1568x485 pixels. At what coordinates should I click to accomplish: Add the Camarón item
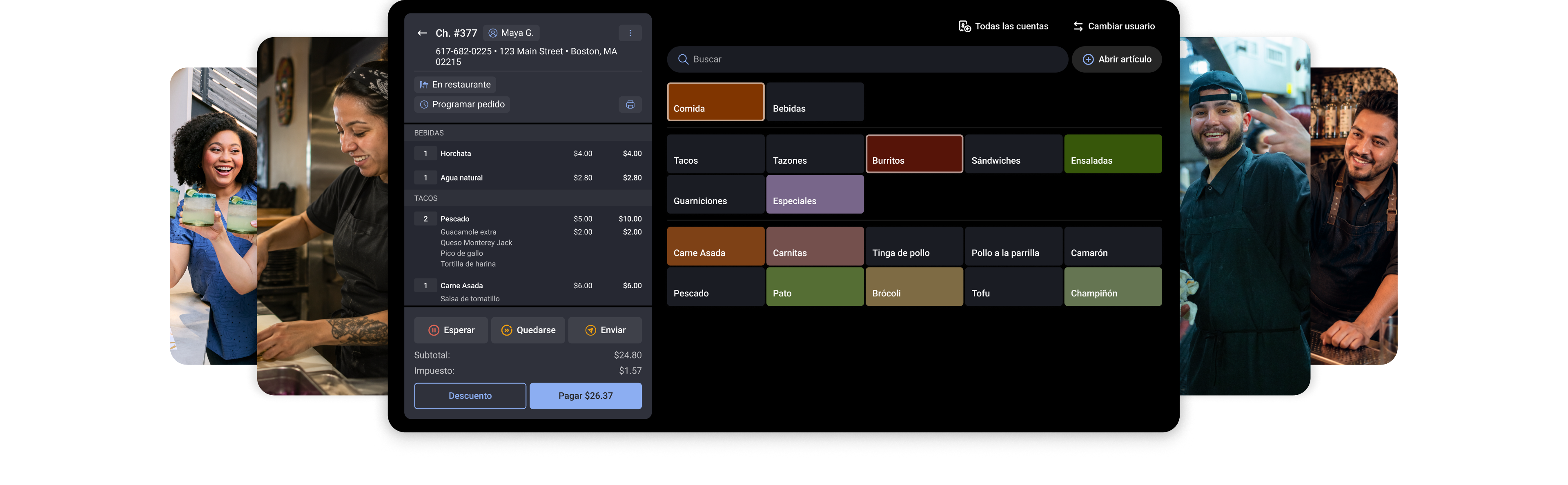click(x=1113, y=247)
